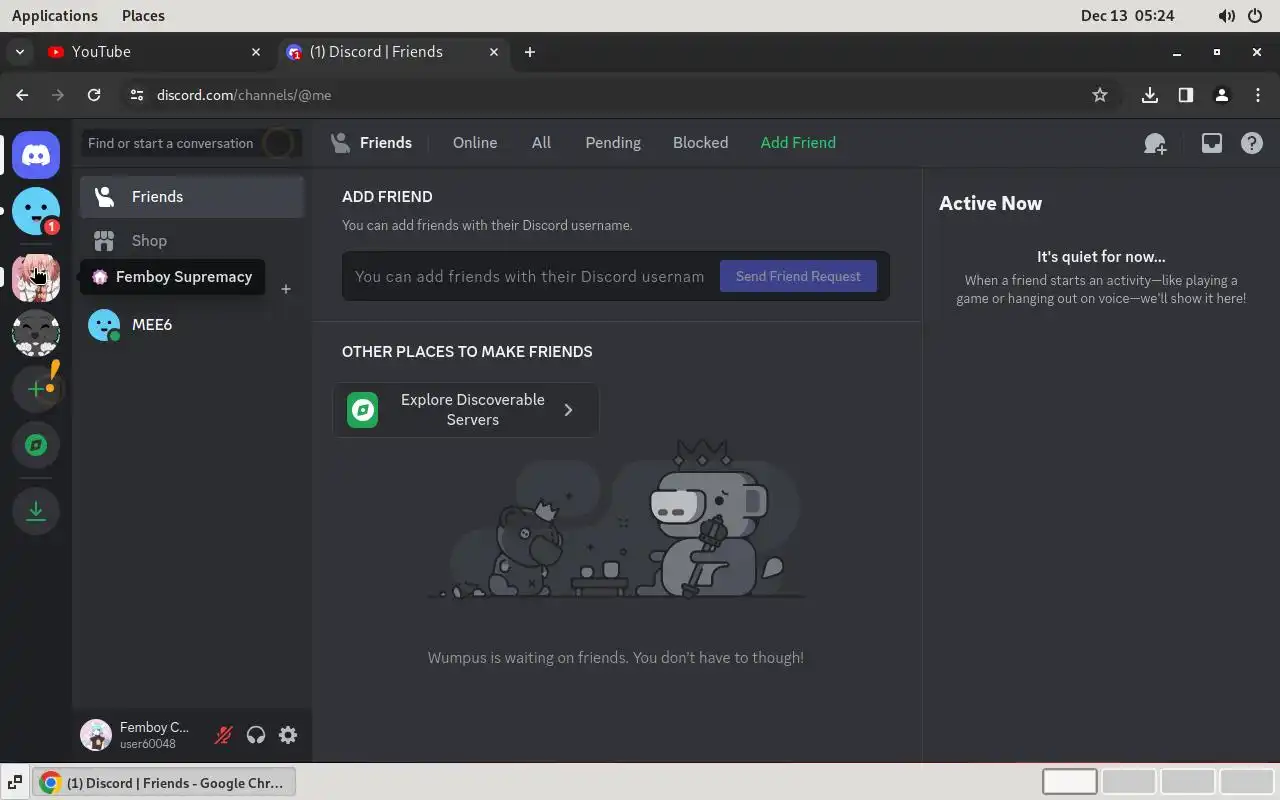This screenshot has height=800, width=1280.
Task: Open User Settings gear icon
Action: [x=288, y=735]
